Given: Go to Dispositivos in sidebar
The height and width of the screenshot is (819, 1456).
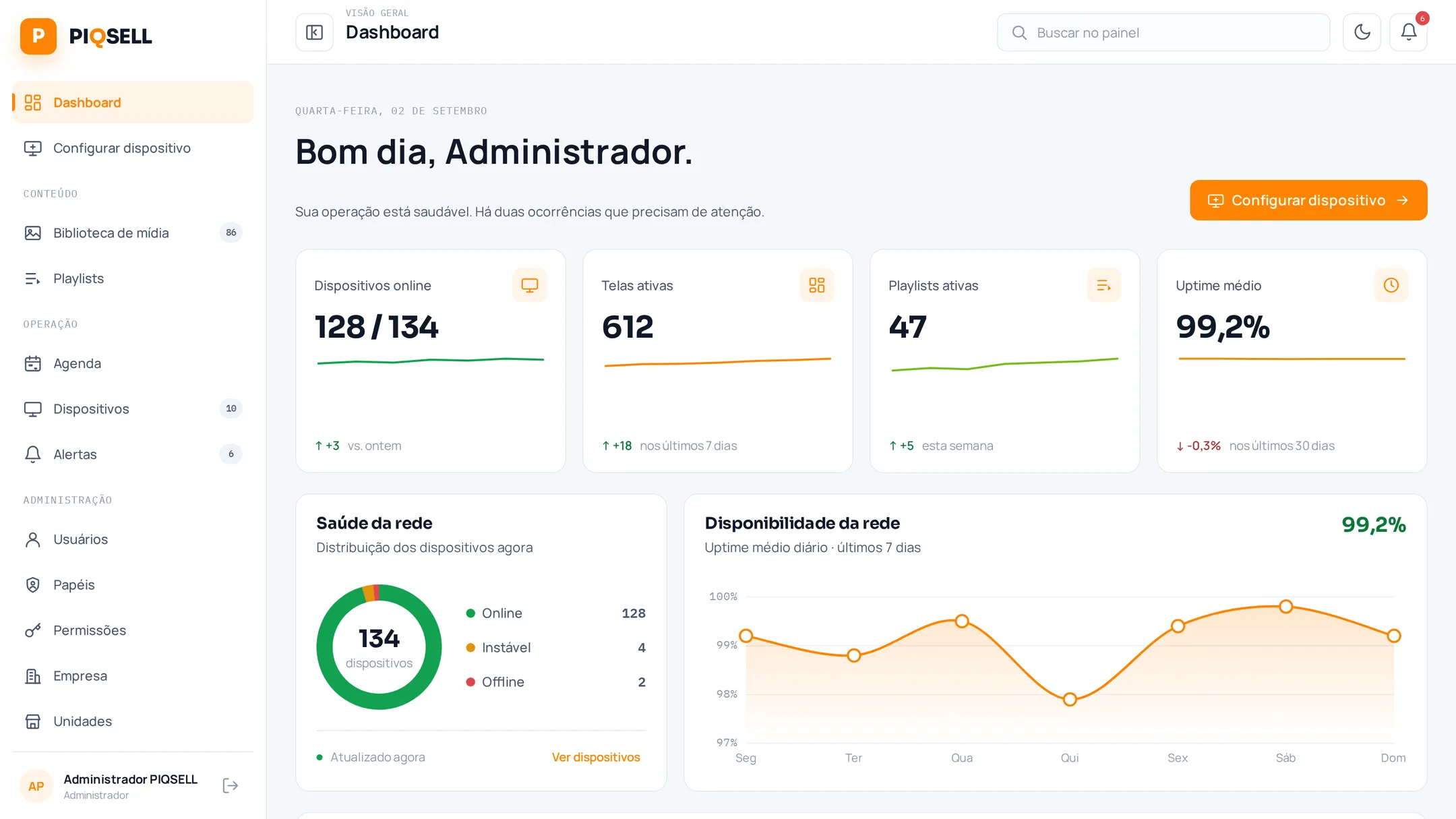Looking at the screenshot, I should (x=133, y=408).
